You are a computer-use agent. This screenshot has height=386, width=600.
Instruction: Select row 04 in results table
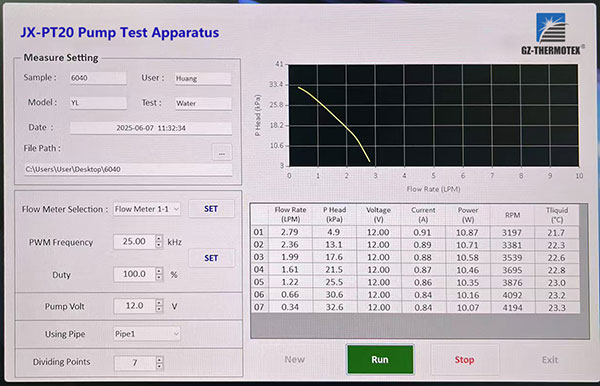[x=415, y=270]
